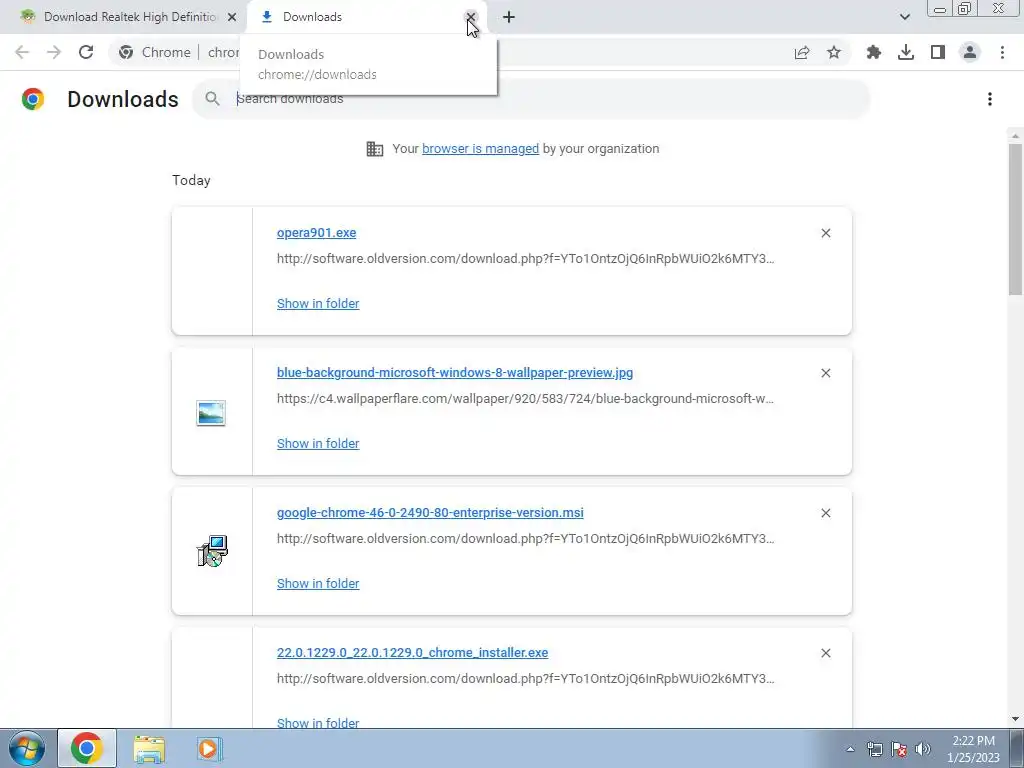The width and height of the screenshot is (1024, 768).
Task: Click the wallpaperflare source URL text
Action: pos(525,398)
